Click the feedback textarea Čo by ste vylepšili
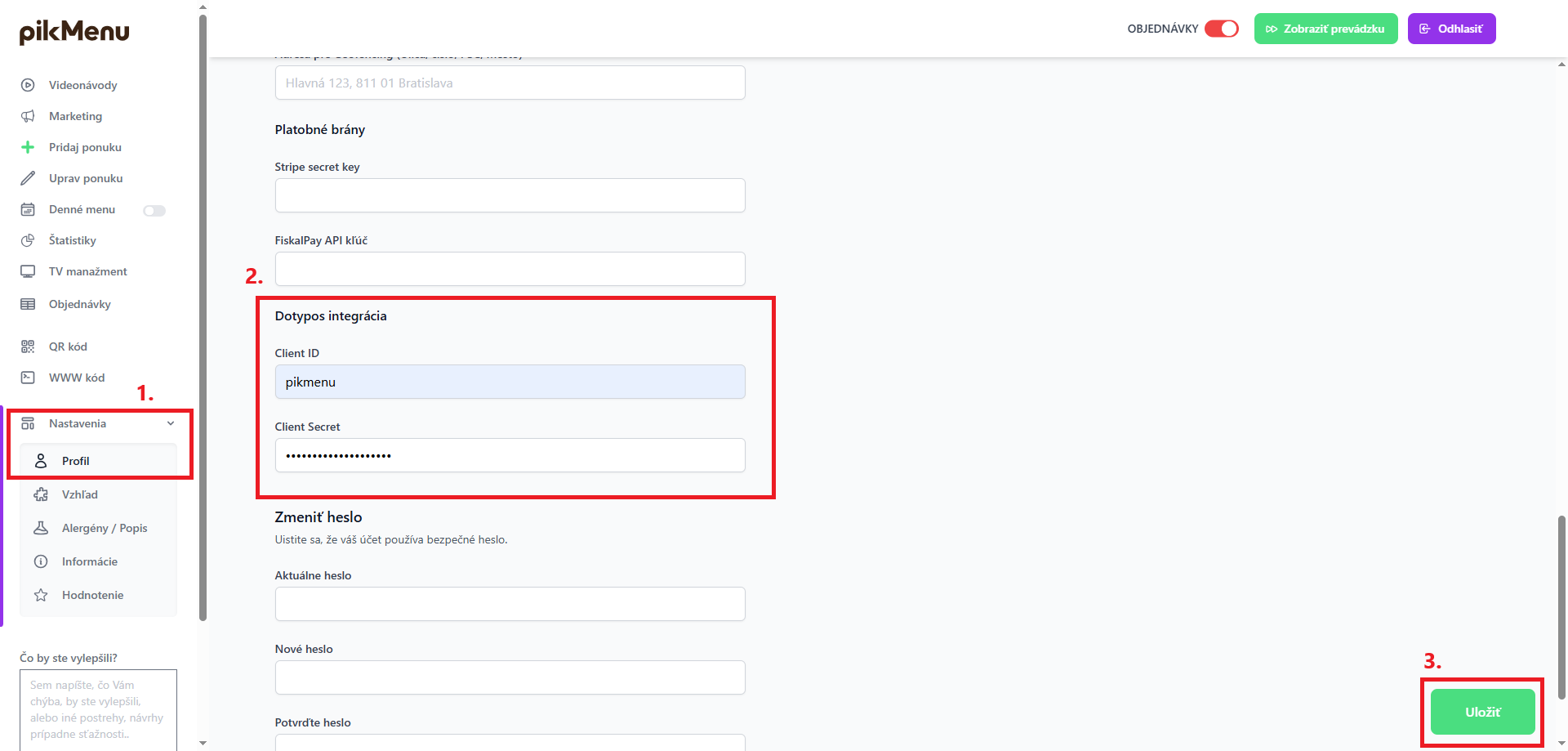The image size is (1568, 751). pyautogui.click(x=98, y=710)
